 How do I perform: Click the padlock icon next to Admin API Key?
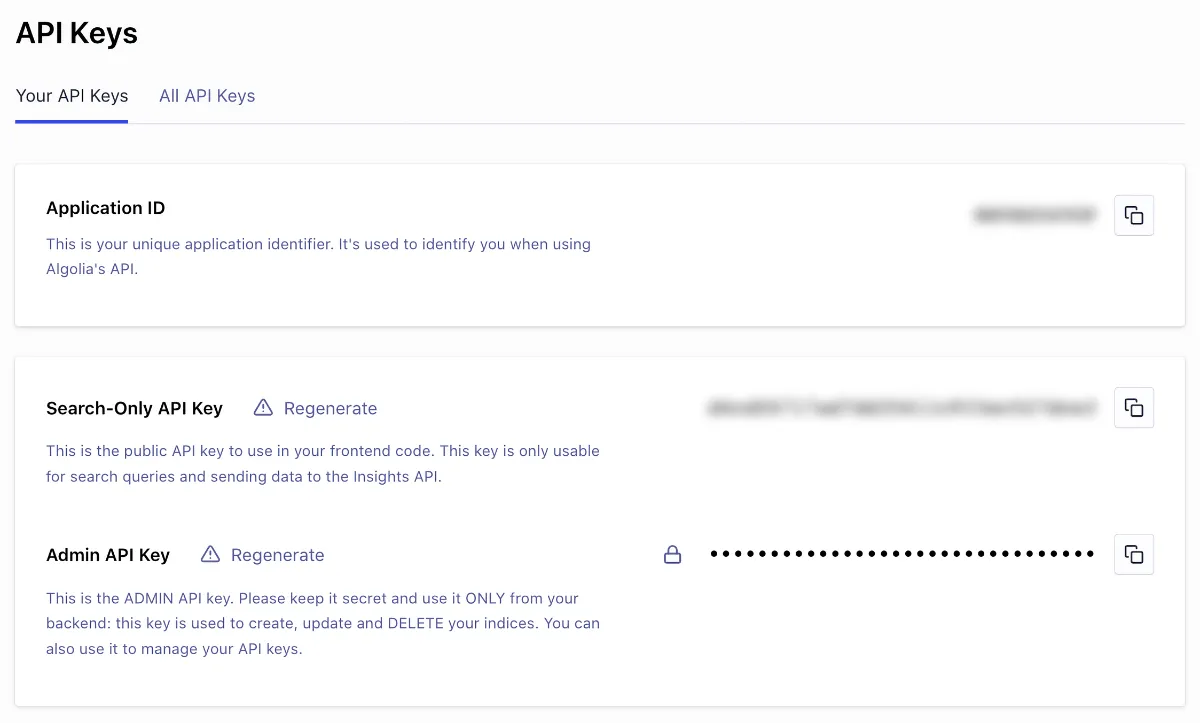click(x=673, y=554)
